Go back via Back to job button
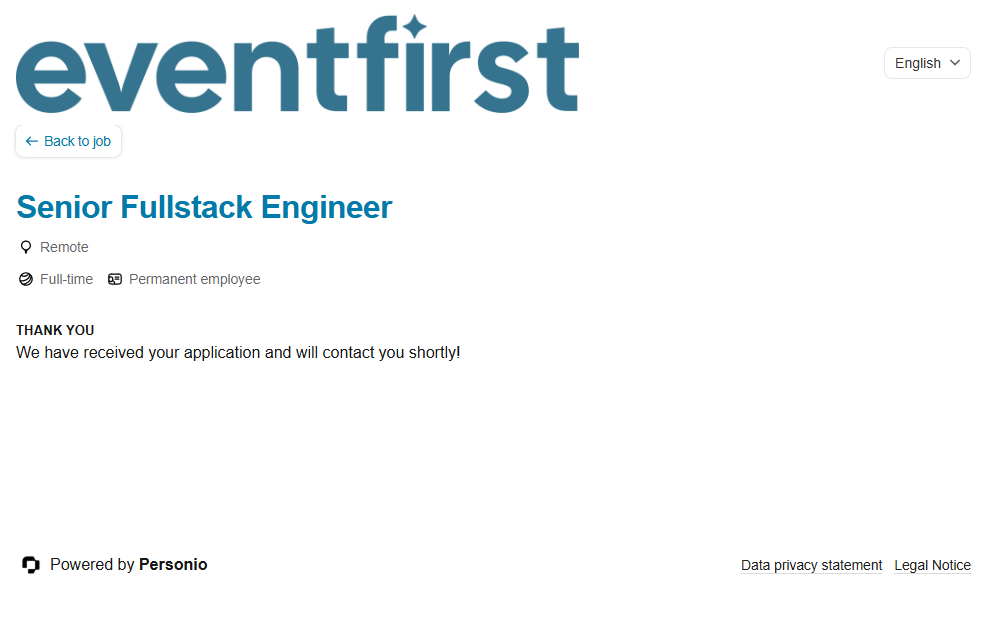Viewport: 987px width, 627px height. (x=68, y=141)
